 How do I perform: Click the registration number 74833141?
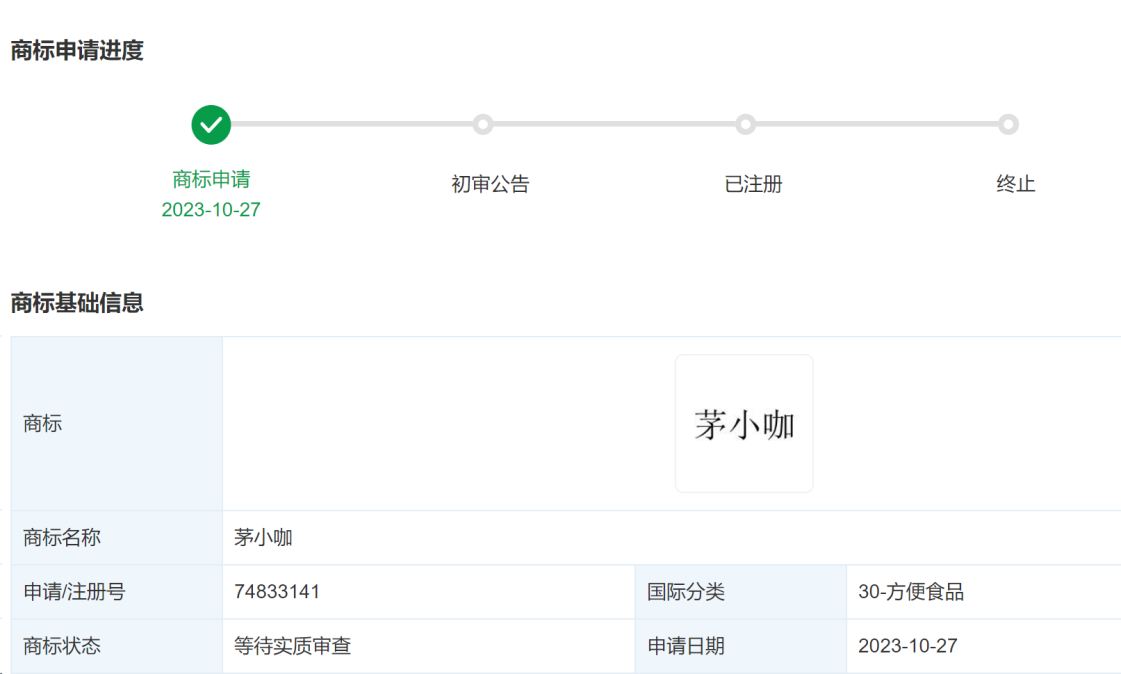[x=277, y=592]
